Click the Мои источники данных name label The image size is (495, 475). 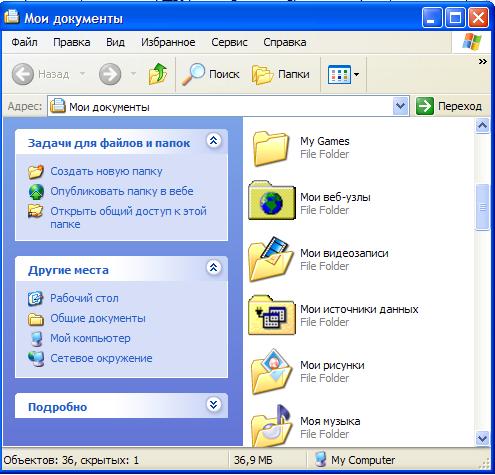point(359,309)
